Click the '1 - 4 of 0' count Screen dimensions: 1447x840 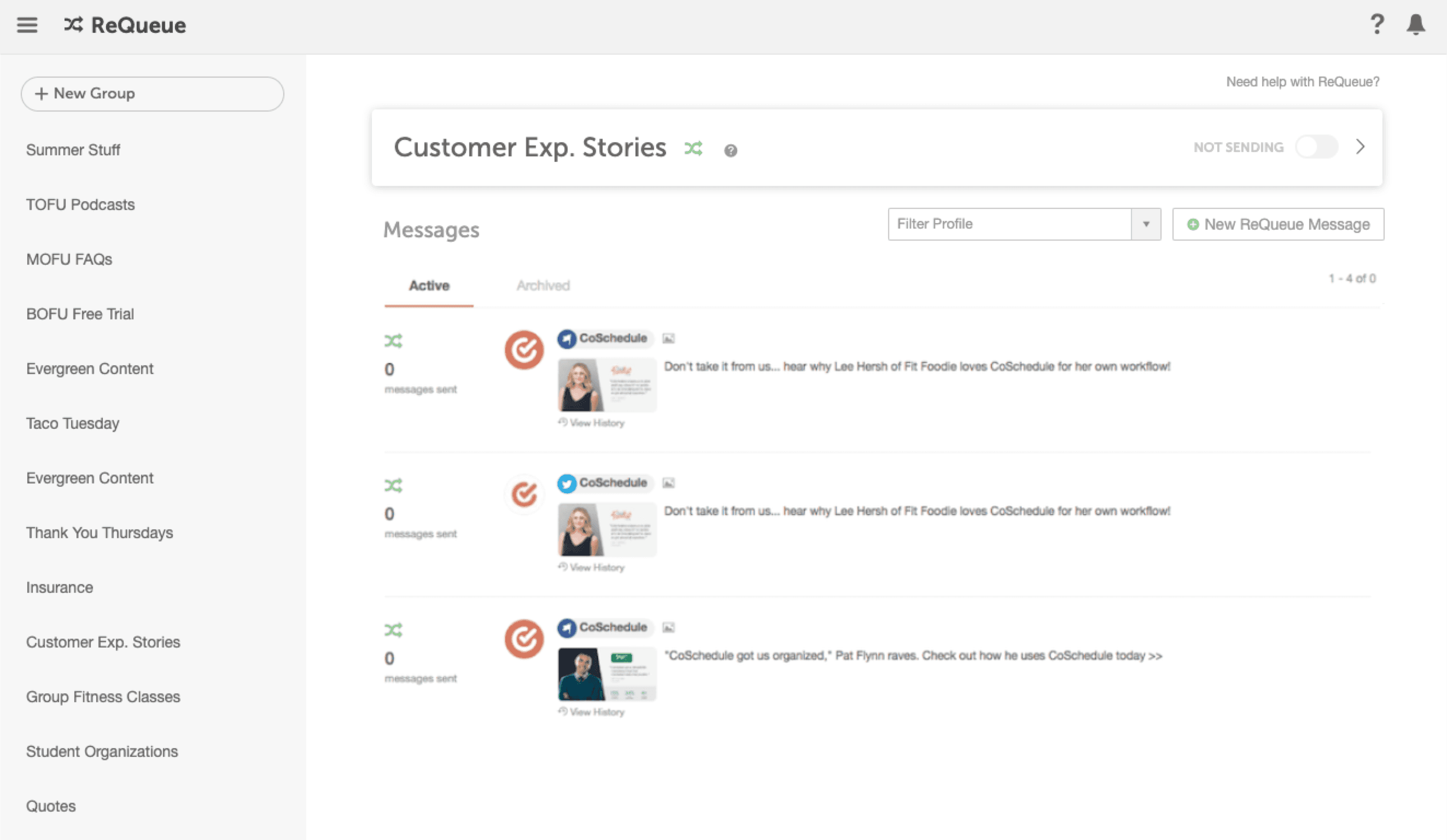pos(1352,278)
